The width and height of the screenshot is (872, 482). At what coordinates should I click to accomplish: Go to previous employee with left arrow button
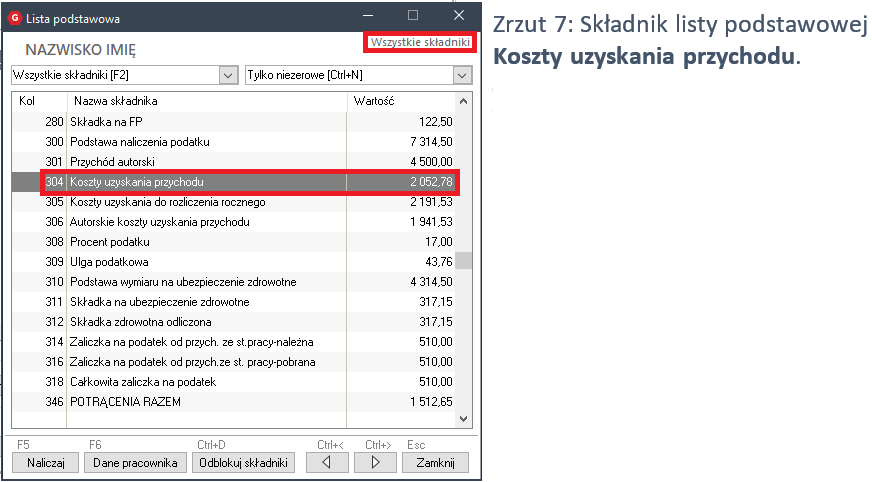point(327,463)
